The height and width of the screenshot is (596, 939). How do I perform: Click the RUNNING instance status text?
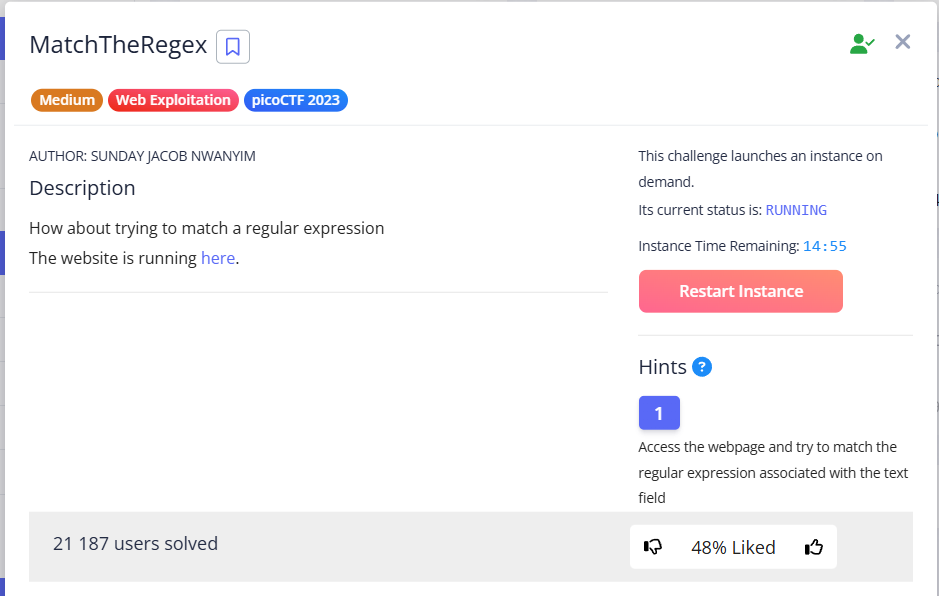[796, 210]
